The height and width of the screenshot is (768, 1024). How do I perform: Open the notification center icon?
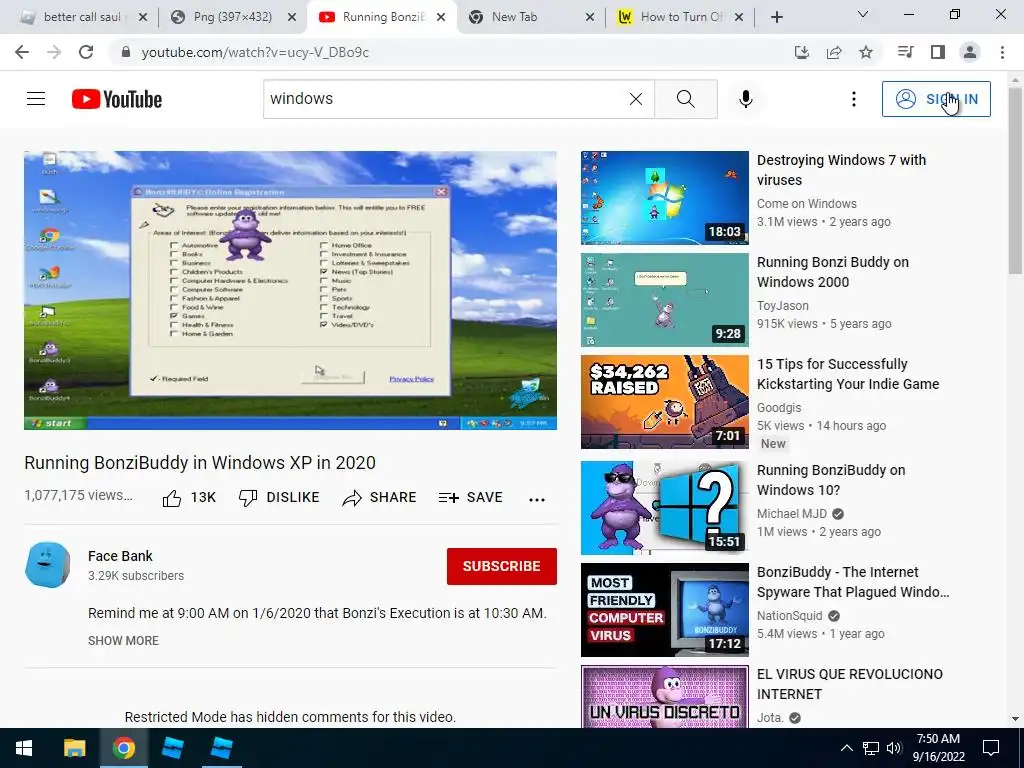[x=991, y=748]
